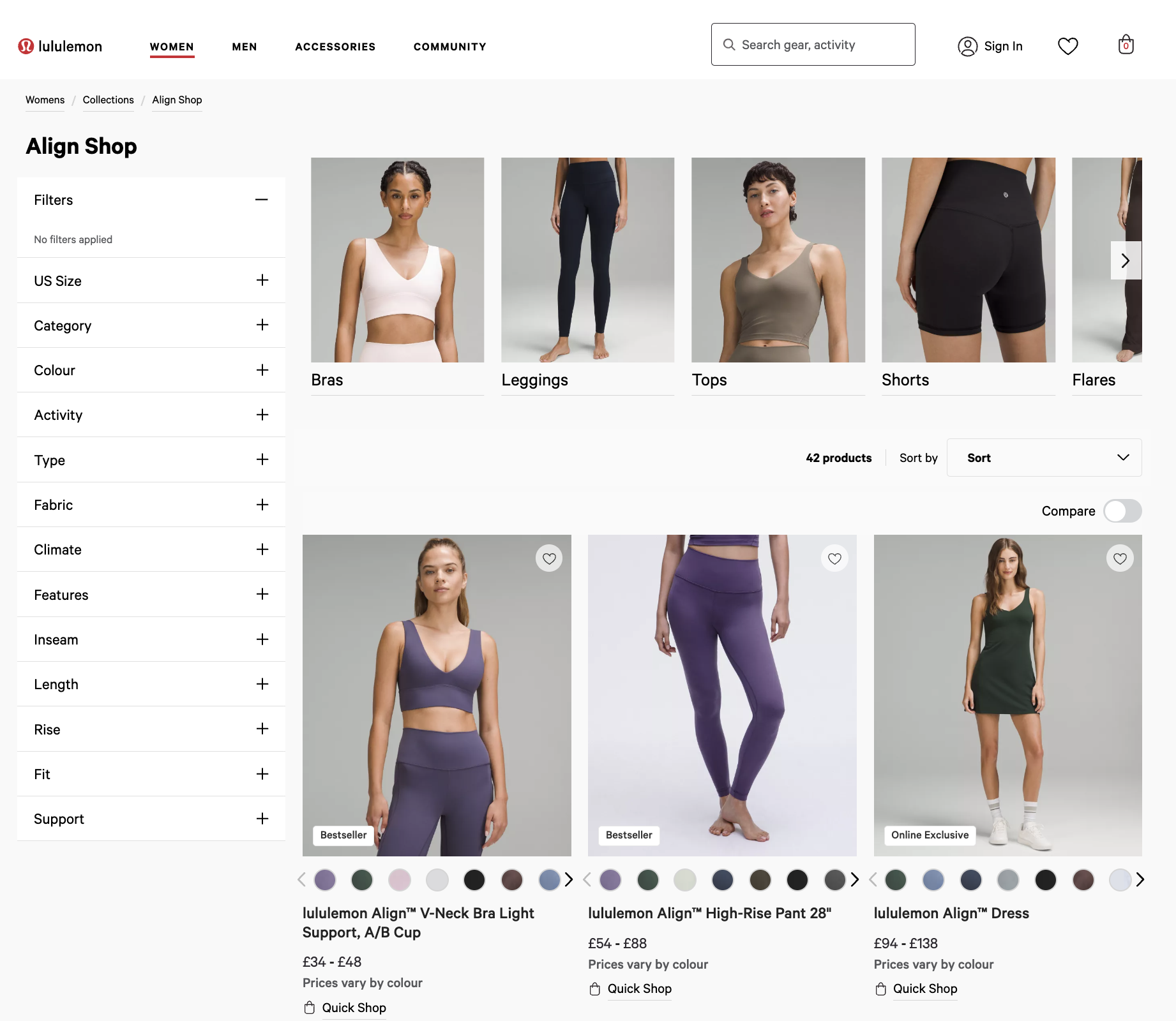Click Align Shop breadcrumb link
Viewport: 1176px width, 1021px height.
pyautogui.click(x=177, y=100)
